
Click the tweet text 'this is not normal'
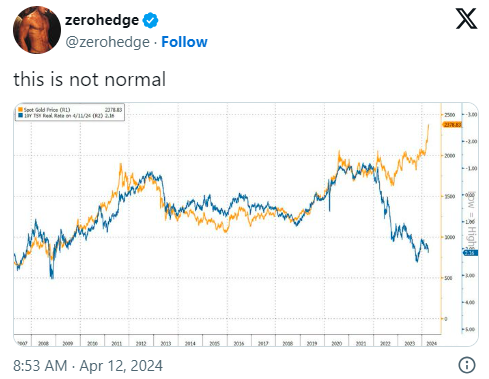[x=89, y=79]
